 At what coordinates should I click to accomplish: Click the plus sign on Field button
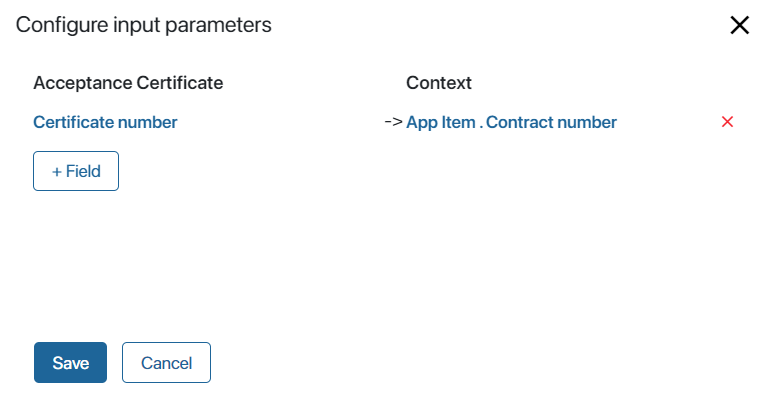(57, 172)
